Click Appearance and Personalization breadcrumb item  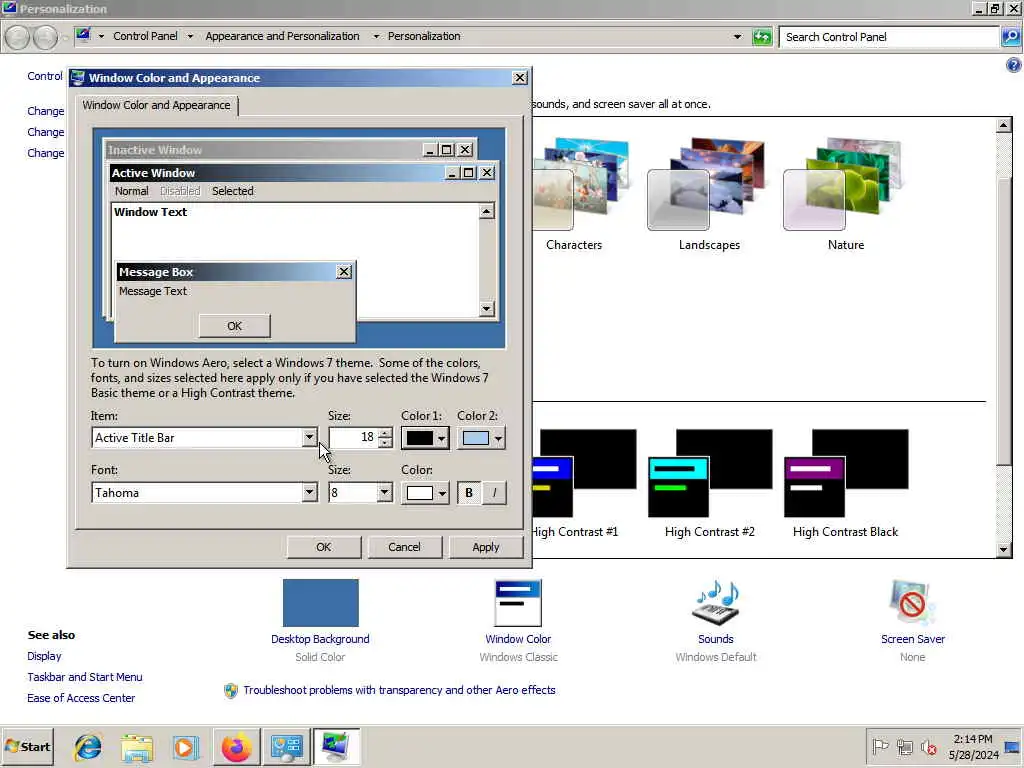282,37
